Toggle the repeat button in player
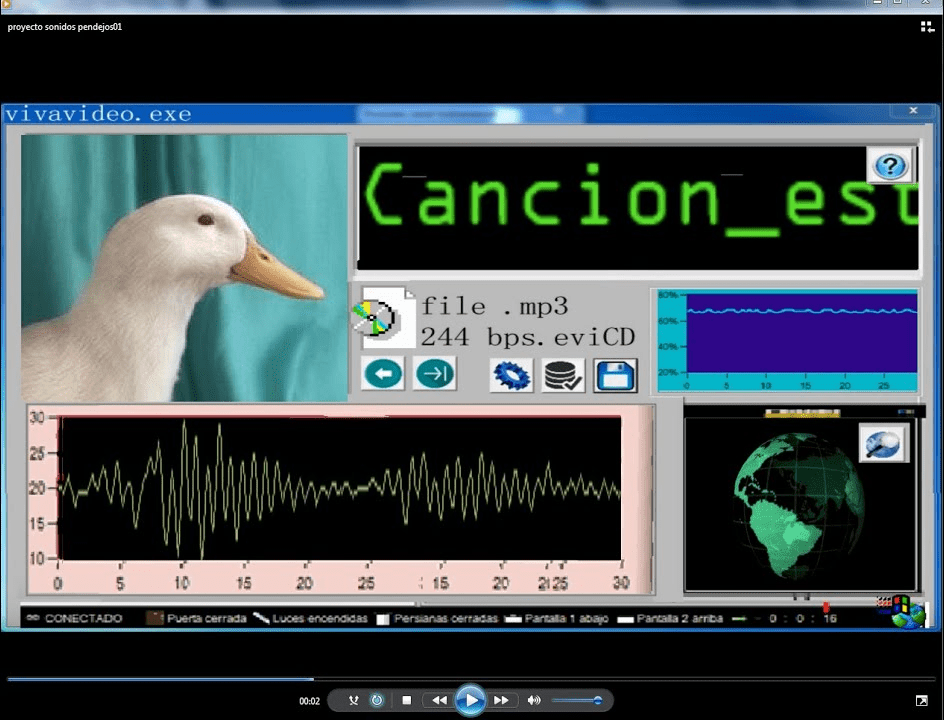The image size is (944, 720). coord(377,700)
